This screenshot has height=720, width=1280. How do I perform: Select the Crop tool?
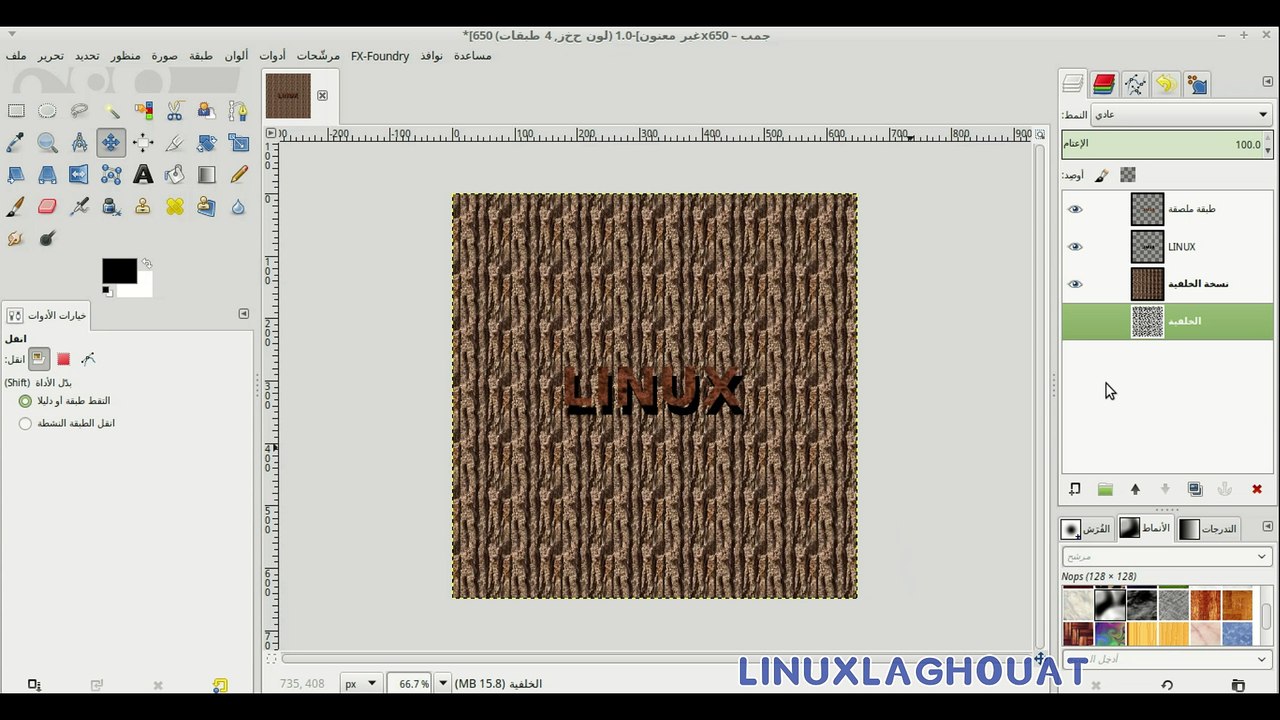point(175,143)
